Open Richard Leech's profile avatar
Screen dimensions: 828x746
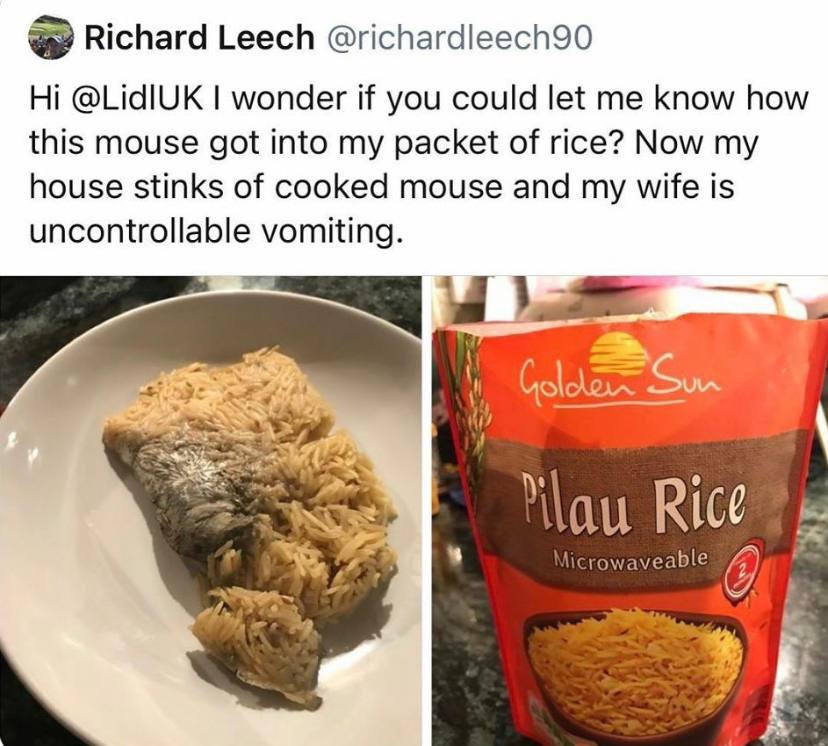point(50,39)
